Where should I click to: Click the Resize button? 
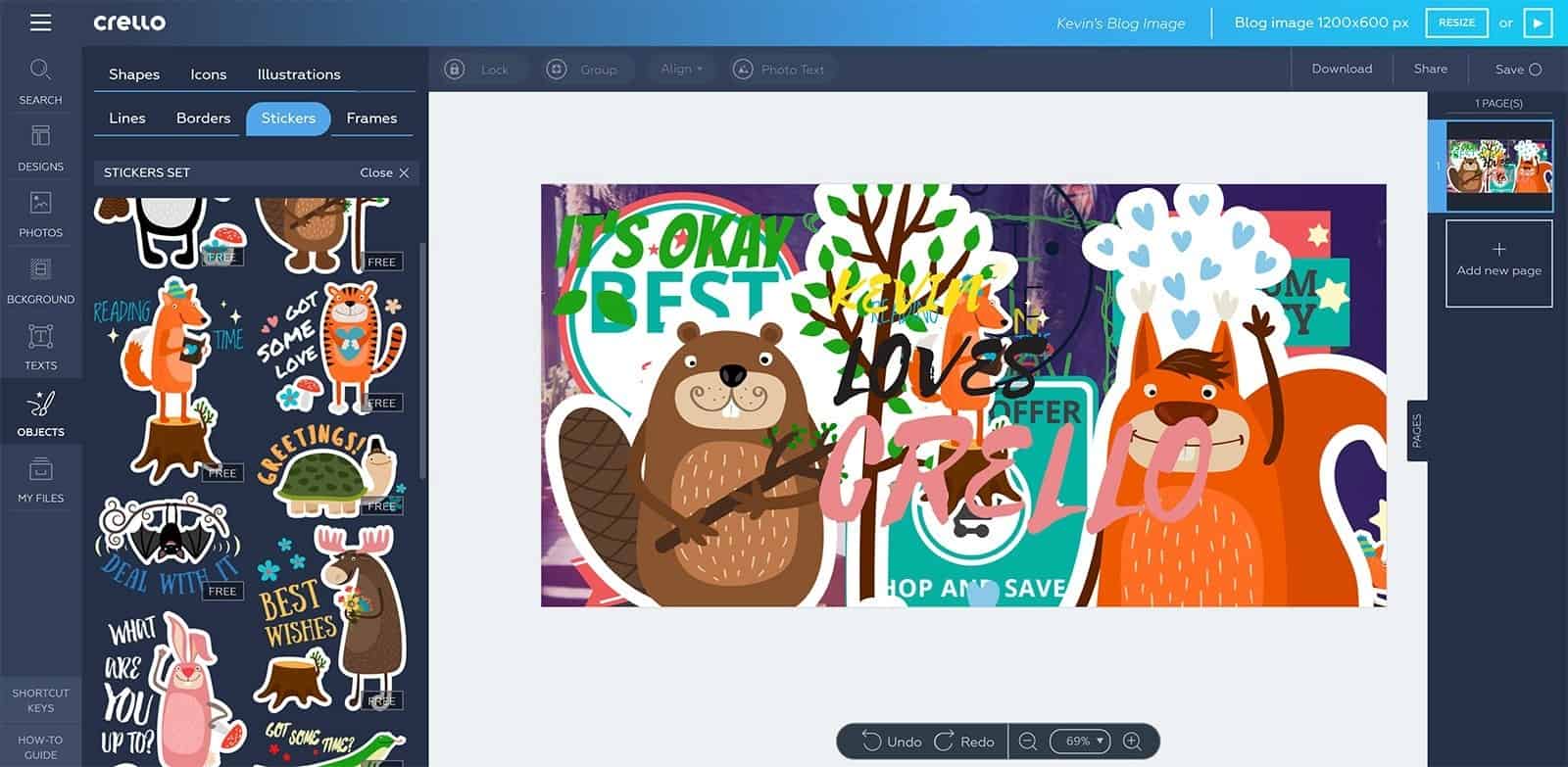click(1456, 22)
